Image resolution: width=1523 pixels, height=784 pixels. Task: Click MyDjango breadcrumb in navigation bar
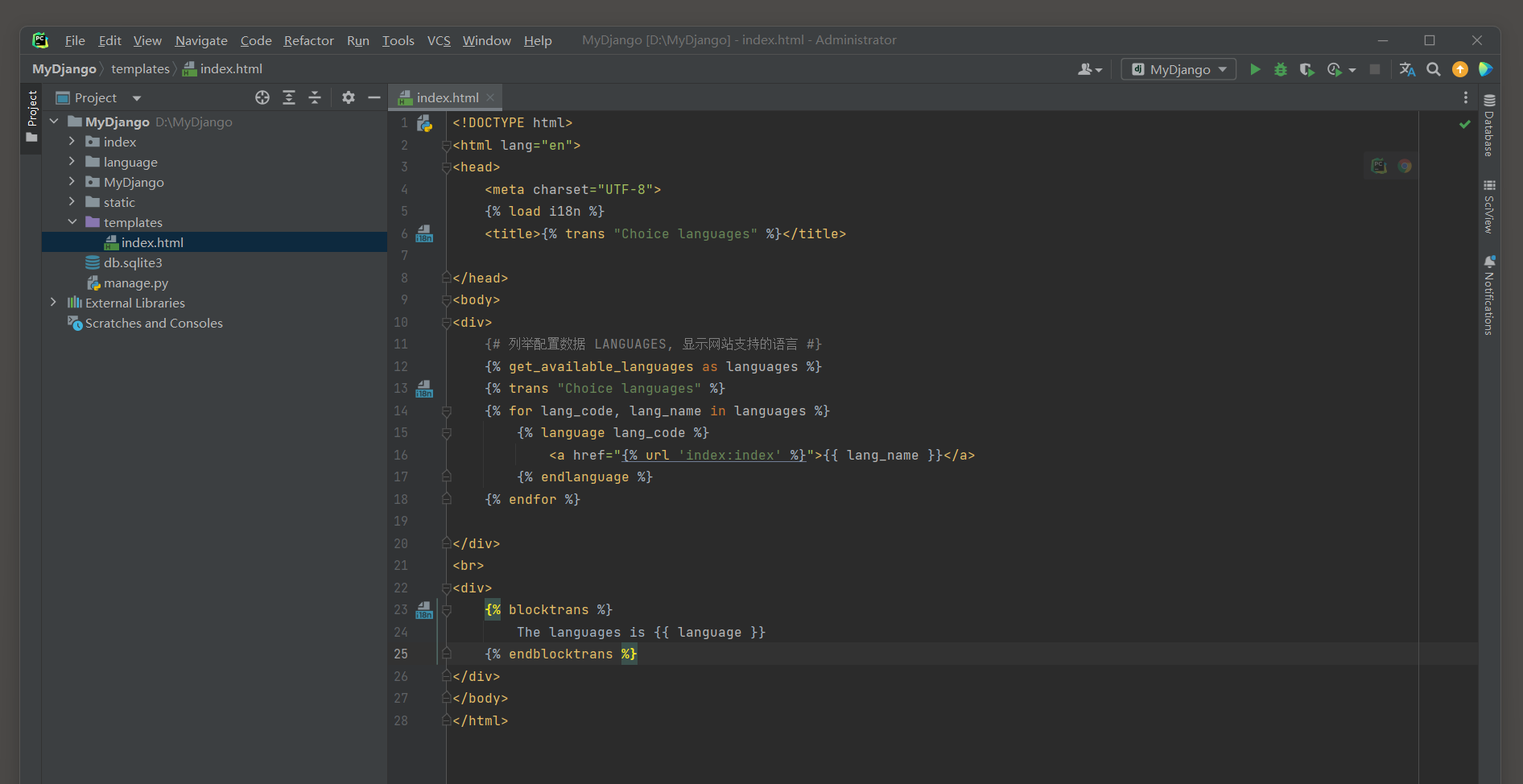pos(64,69)
